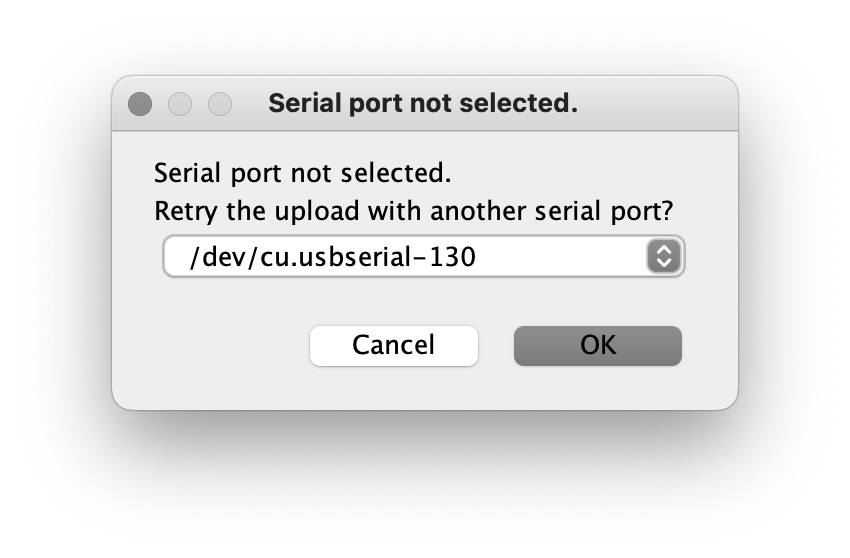The width and height of the screenshot is (850, 558).
Task: Cancel the serial port retry dialog
Action: [x=394, y=345]
